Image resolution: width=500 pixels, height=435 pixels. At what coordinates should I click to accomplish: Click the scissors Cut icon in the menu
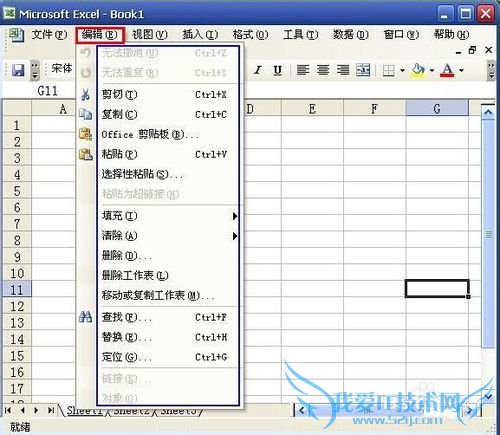tap(85, 95)
